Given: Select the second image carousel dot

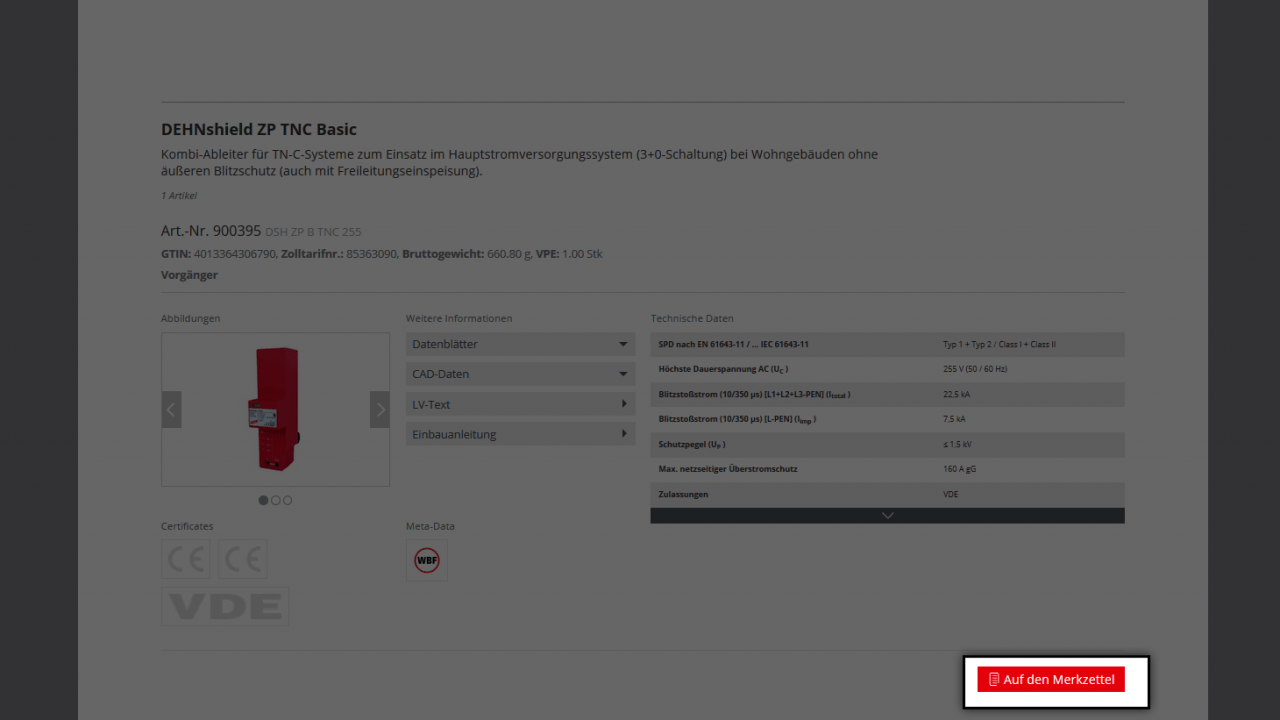Looking at the screenshot, I should tap(276, 500).
